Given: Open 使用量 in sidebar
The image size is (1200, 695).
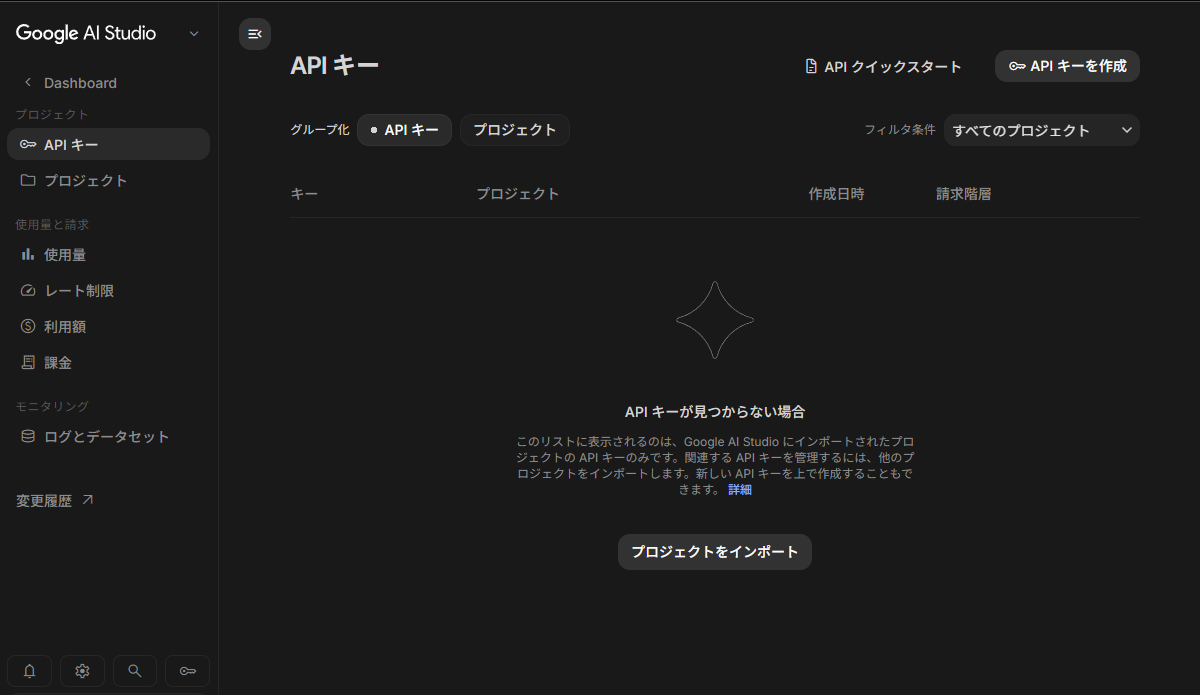Looking at the screenshot, I should [108, 255].
